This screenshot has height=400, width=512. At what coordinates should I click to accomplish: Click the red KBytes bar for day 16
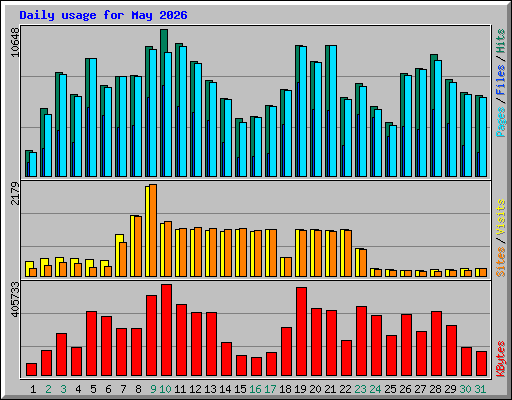click(x=256, y=366)
